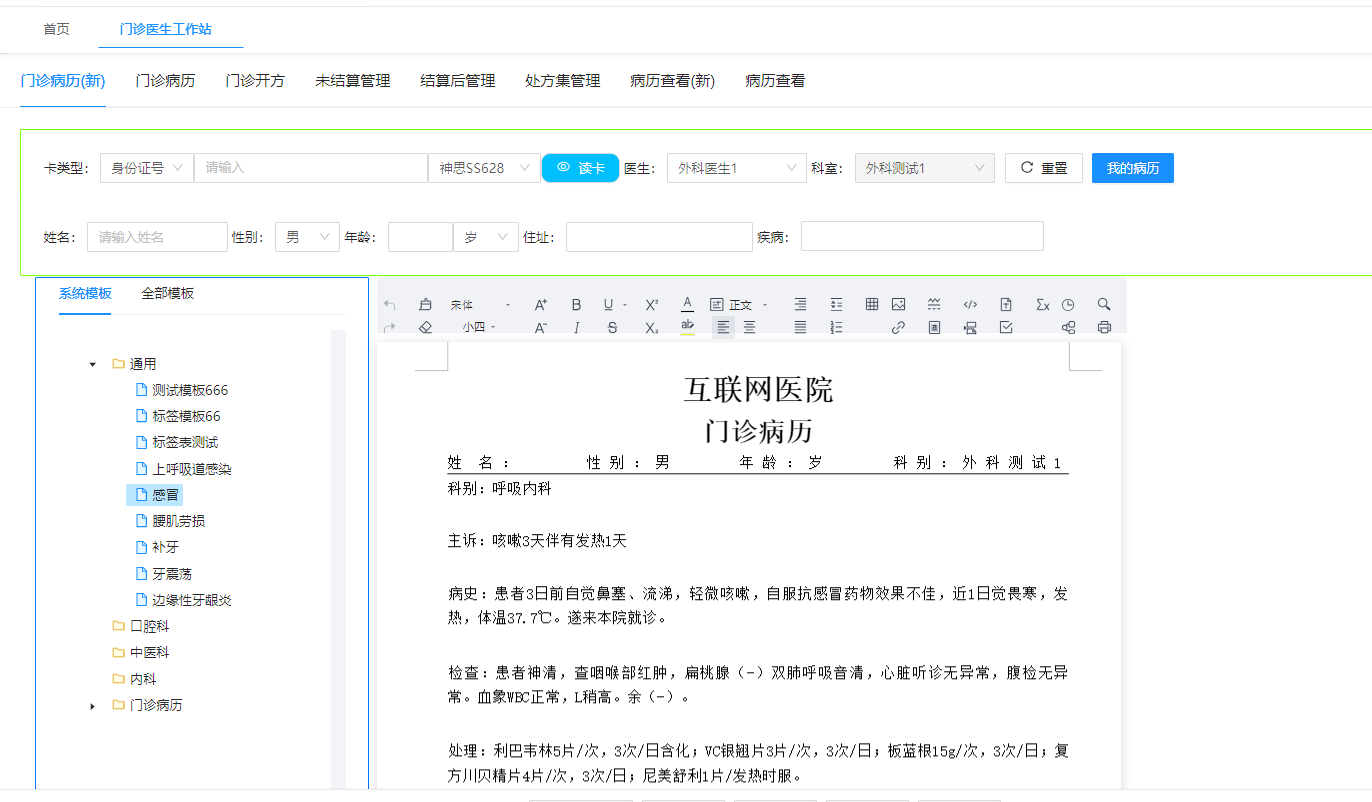Toggle left text alignment

click(x=722, y=327)
